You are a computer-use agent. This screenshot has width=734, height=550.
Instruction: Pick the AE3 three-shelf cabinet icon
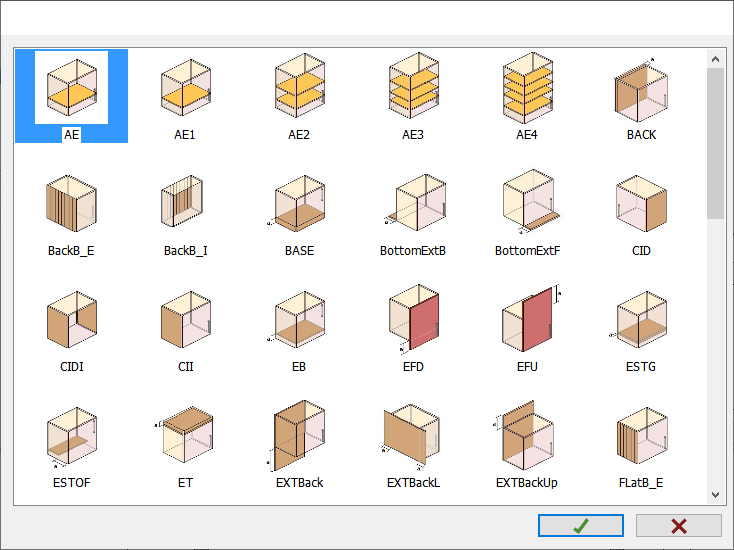click(x=414, y=85)
